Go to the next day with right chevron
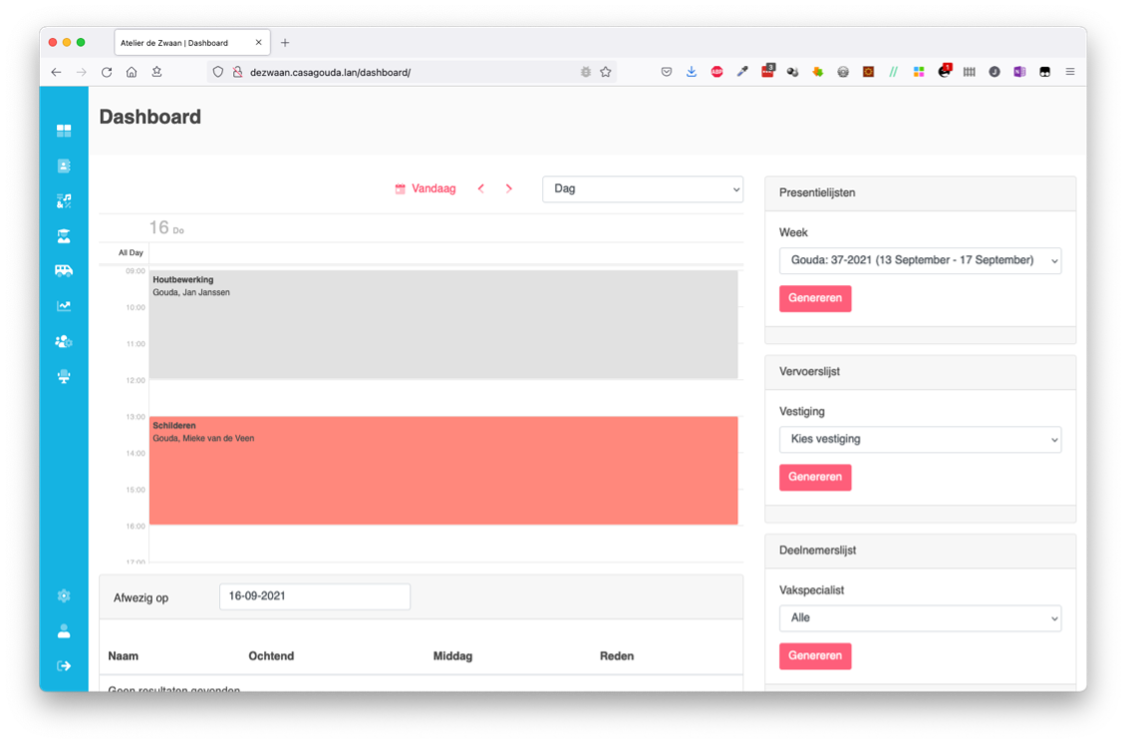1130x748 pixels. 509,188
